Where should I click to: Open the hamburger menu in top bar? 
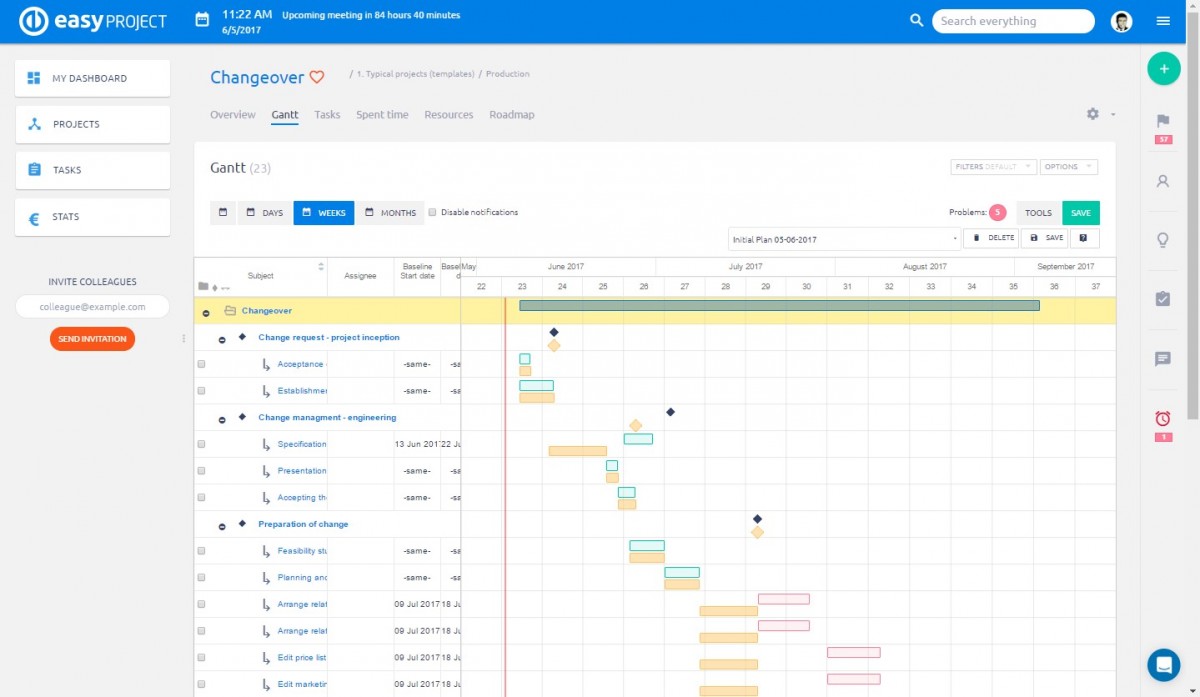(x=1163, y=21)
